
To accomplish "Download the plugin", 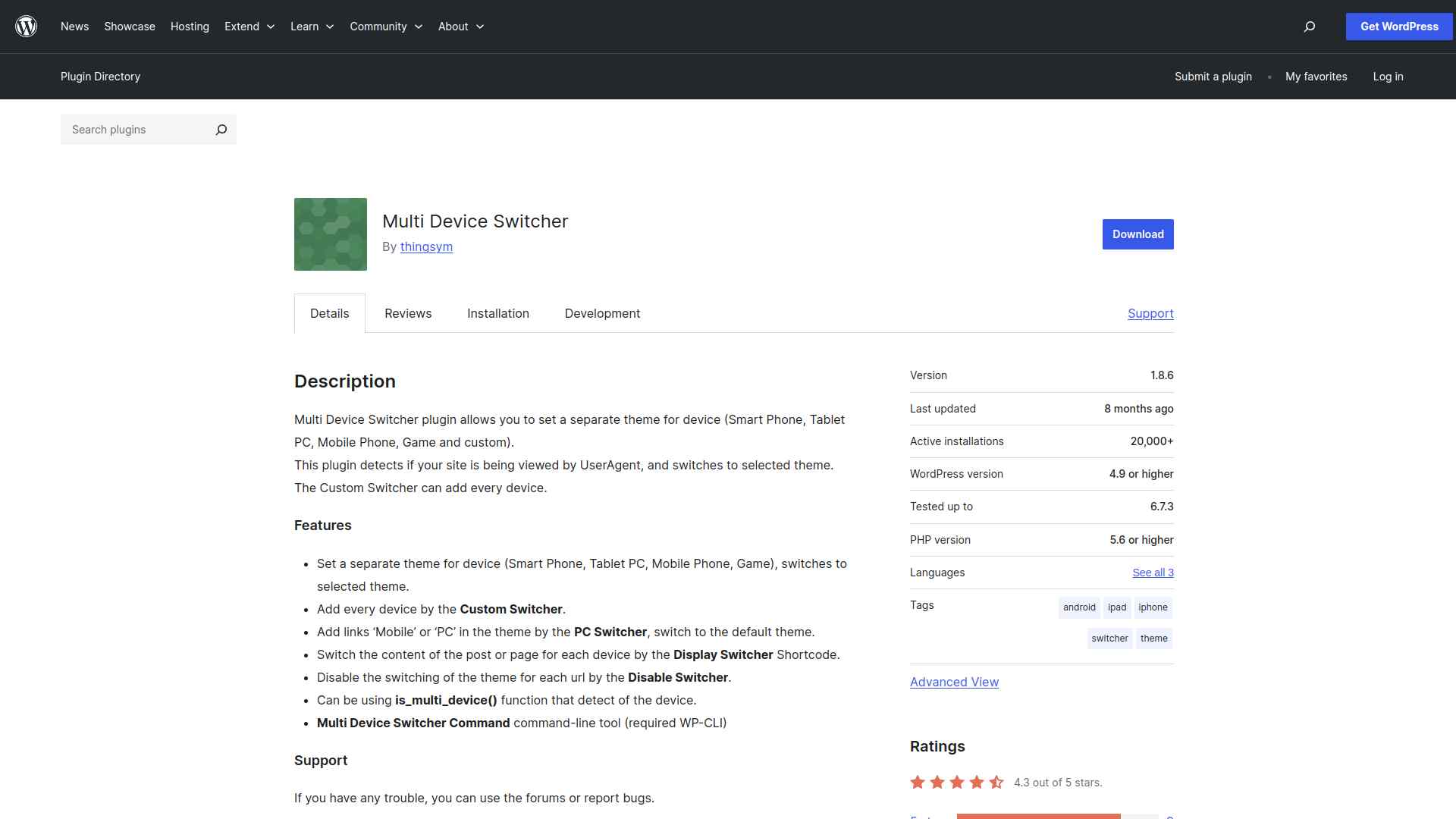I will coord(1137,234).
